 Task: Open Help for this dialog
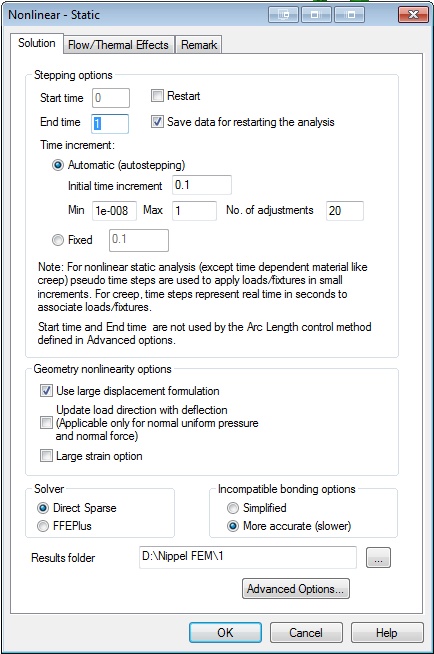tap(387, 633)
